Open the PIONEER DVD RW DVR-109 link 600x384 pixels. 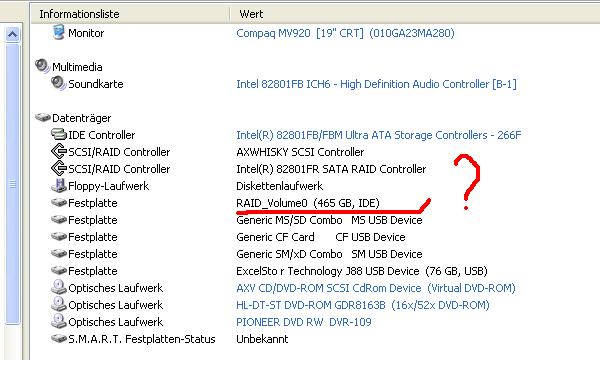click(304, 322)
